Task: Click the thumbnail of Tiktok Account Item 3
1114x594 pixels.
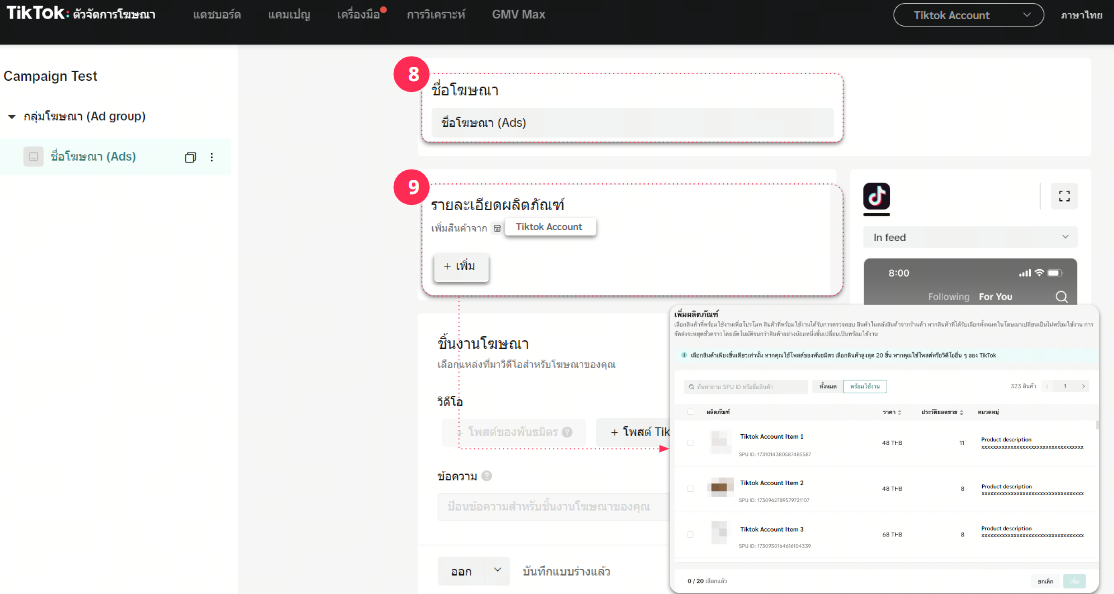Action: (720, 534)
